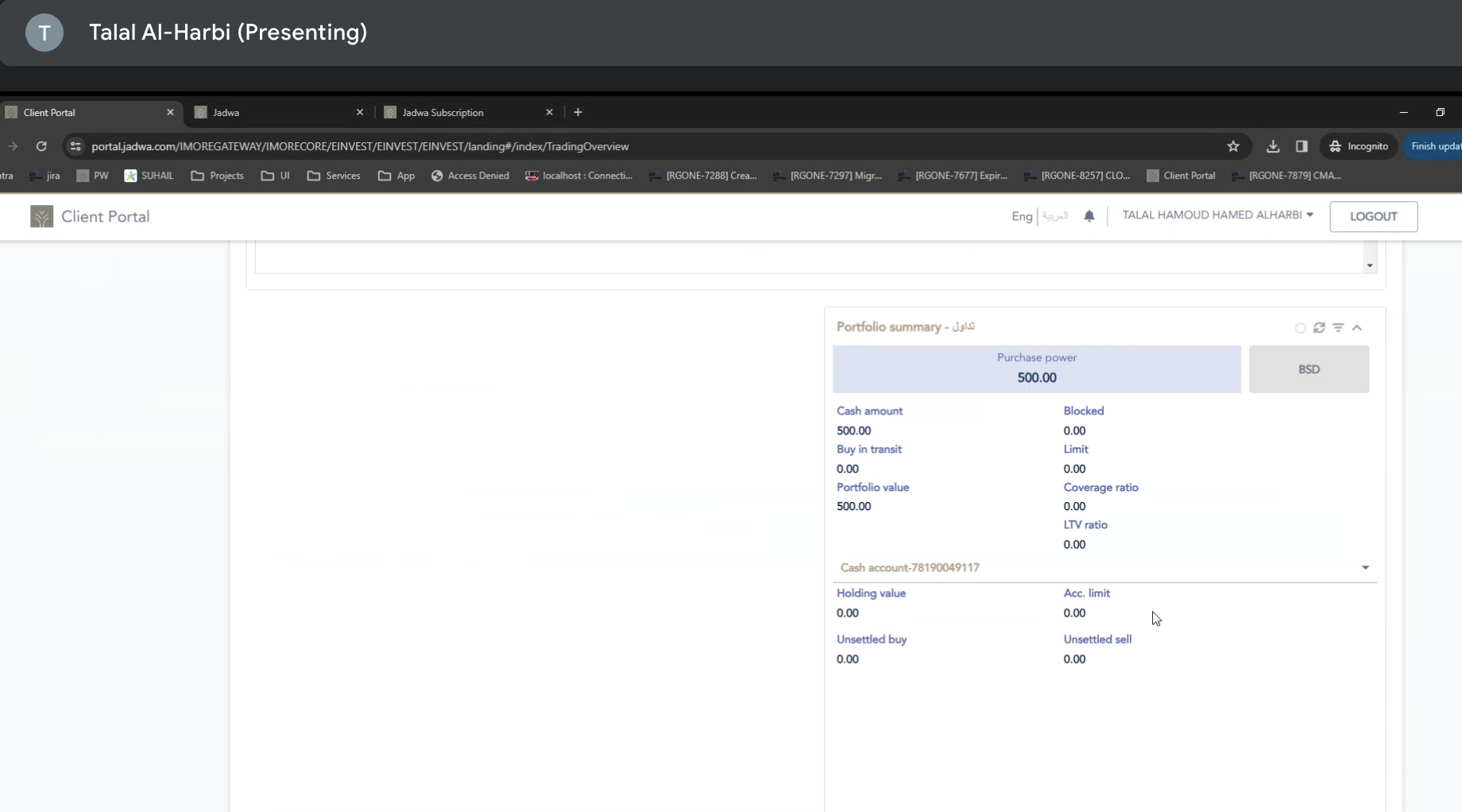Click the Client Portal logo icon
The width and height of the screenshot is (1462, 812).
(x=41, y=216)
